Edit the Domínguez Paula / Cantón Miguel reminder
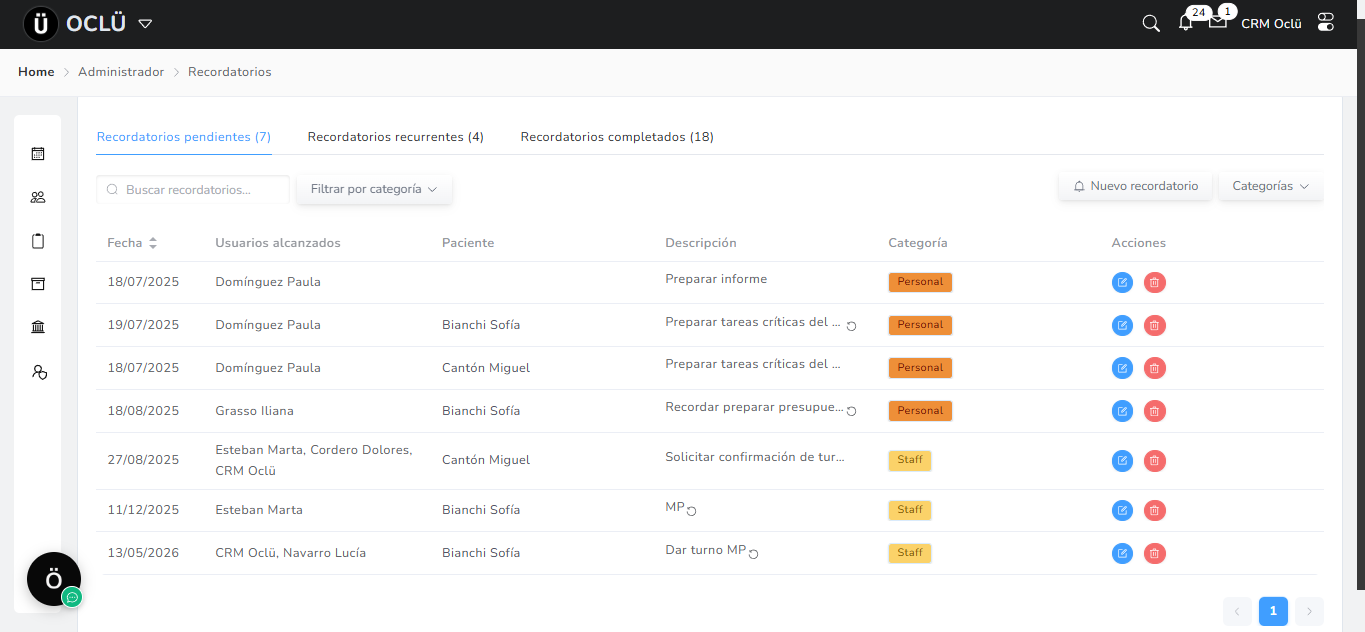1365x632 pixels. click(1123, 369)
